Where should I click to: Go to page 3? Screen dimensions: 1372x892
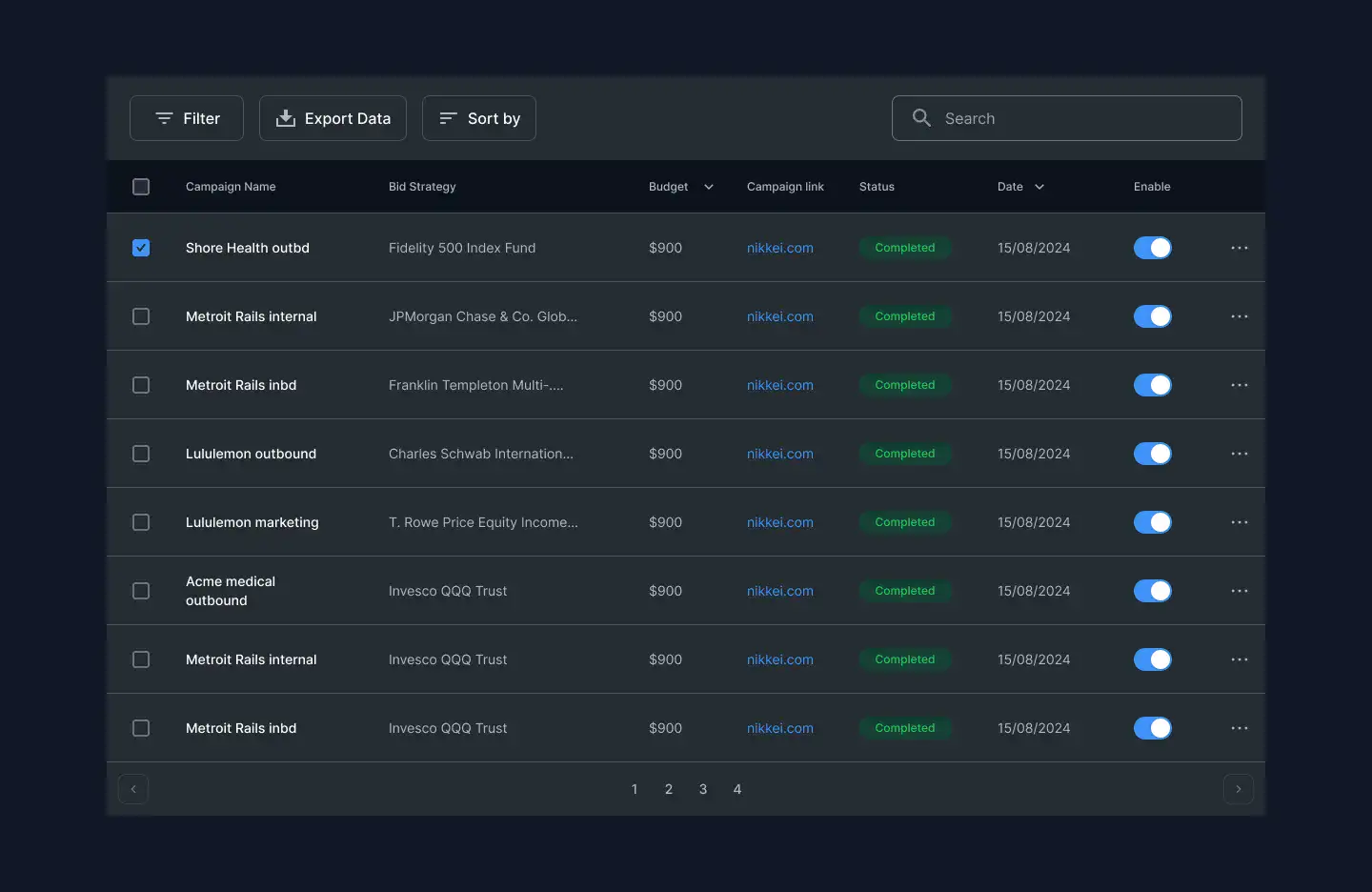coord(703,789)
